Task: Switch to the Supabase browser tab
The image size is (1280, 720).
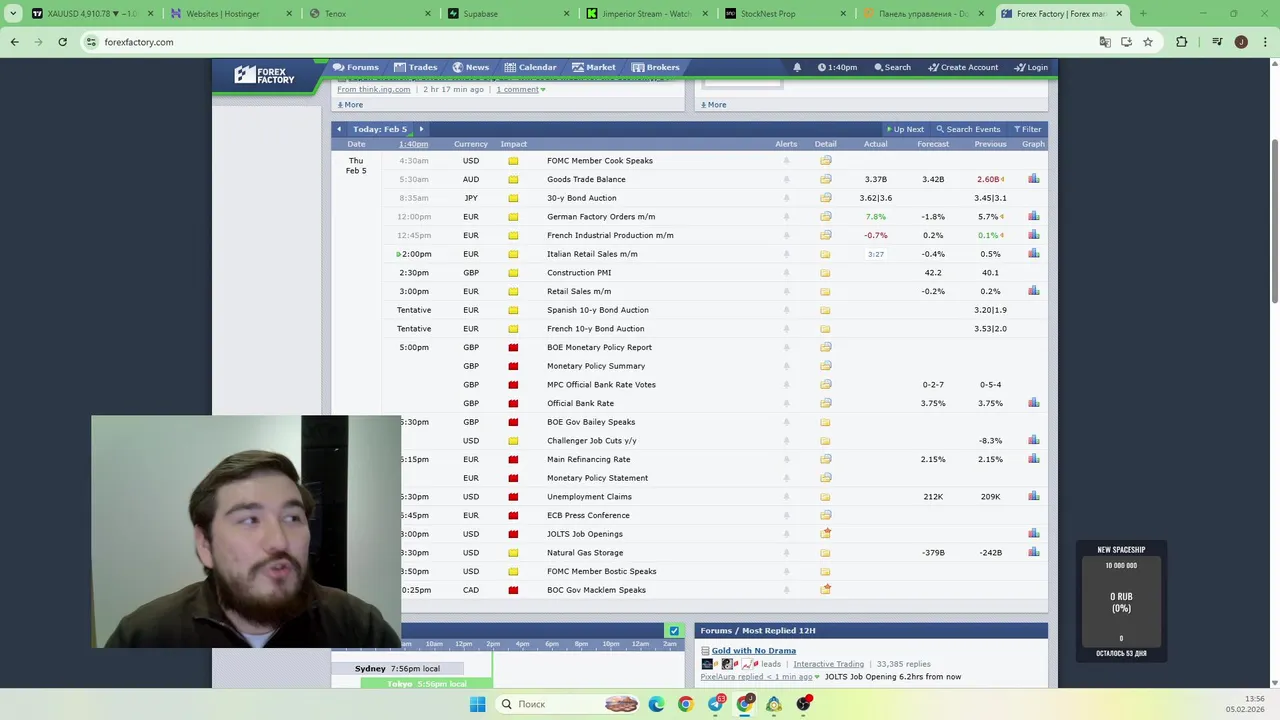Action: tap(510, 14)
